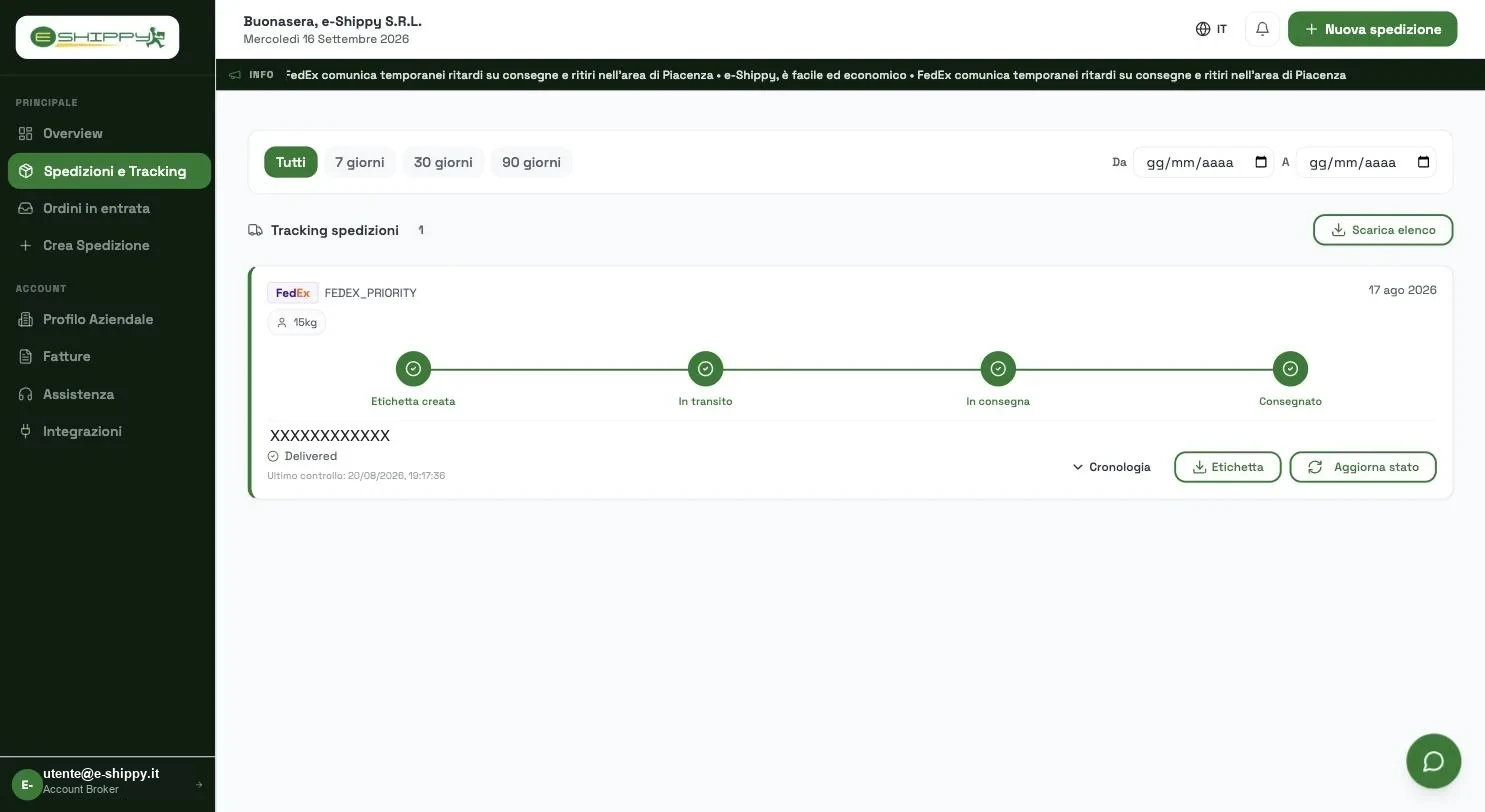Click the e-Shippy logo

(x=97, y=37)
